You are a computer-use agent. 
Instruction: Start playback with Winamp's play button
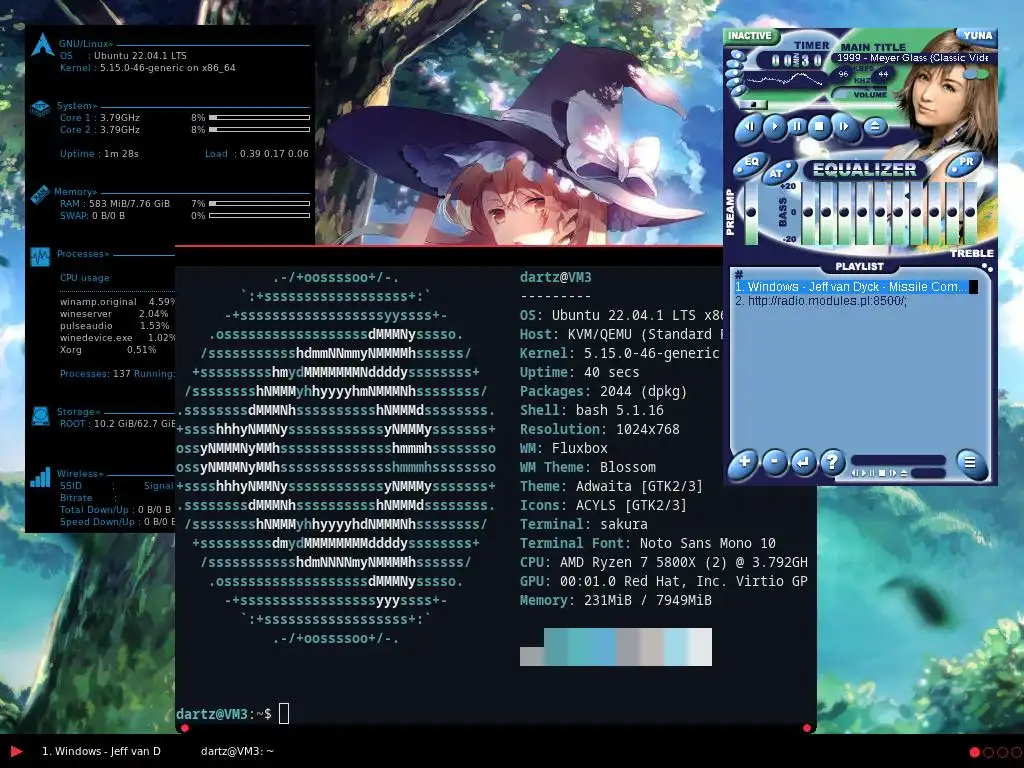[x=775, y=127]
